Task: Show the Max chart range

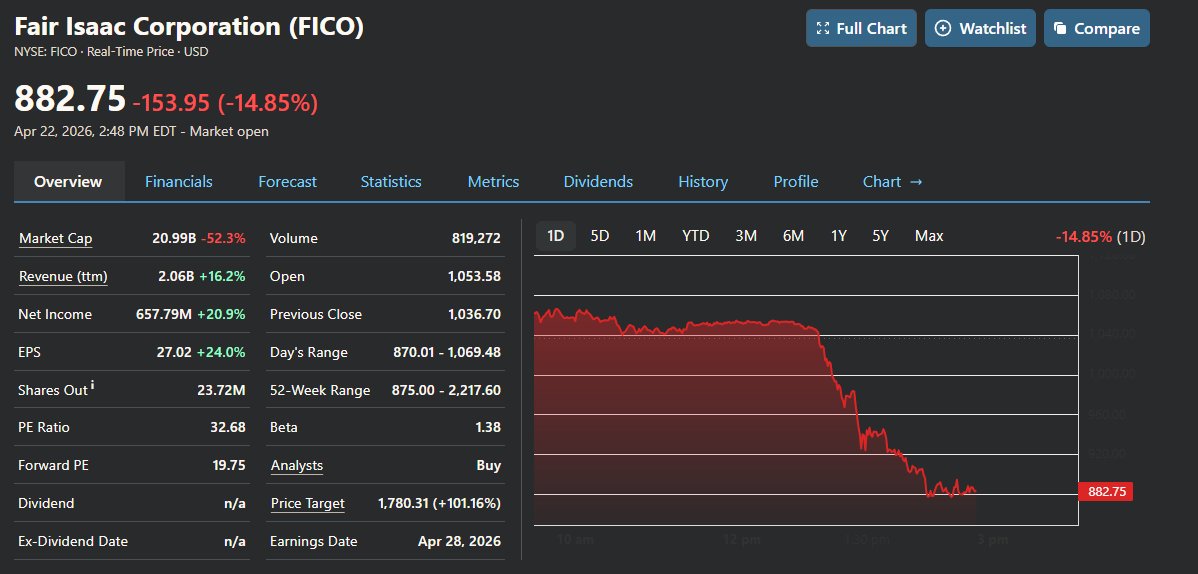Action: tap(929, 236)
